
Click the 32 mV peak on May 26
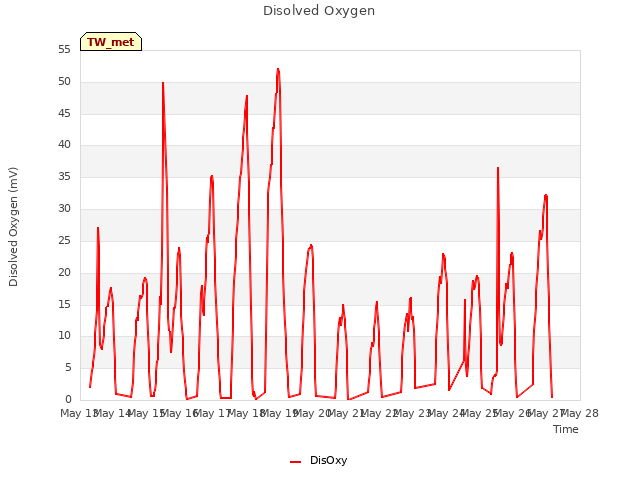click(546, 196)
